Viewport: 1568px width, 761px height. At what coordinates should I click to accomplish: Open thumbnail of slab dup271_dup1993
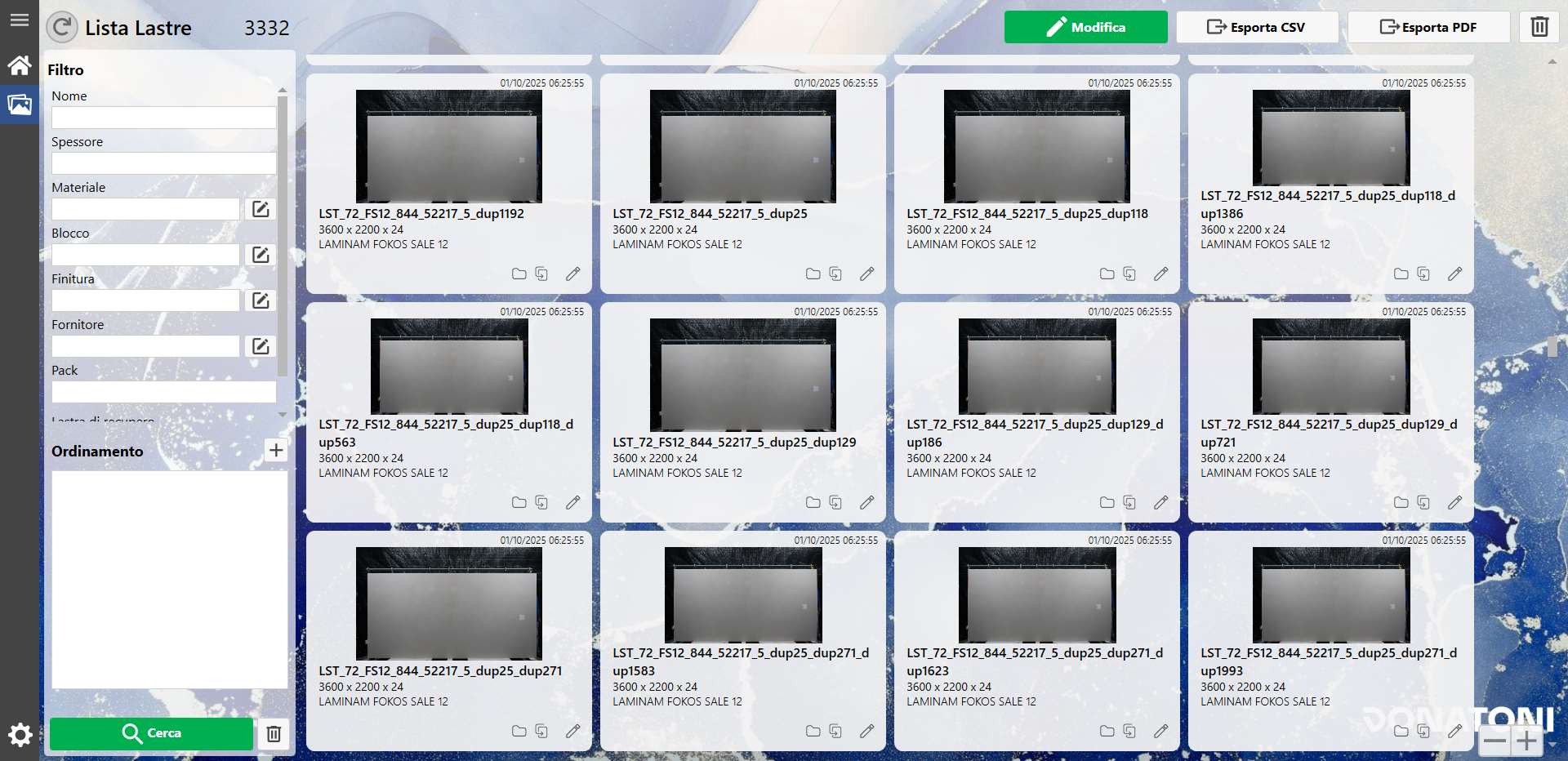click(x=1331, y=594)
